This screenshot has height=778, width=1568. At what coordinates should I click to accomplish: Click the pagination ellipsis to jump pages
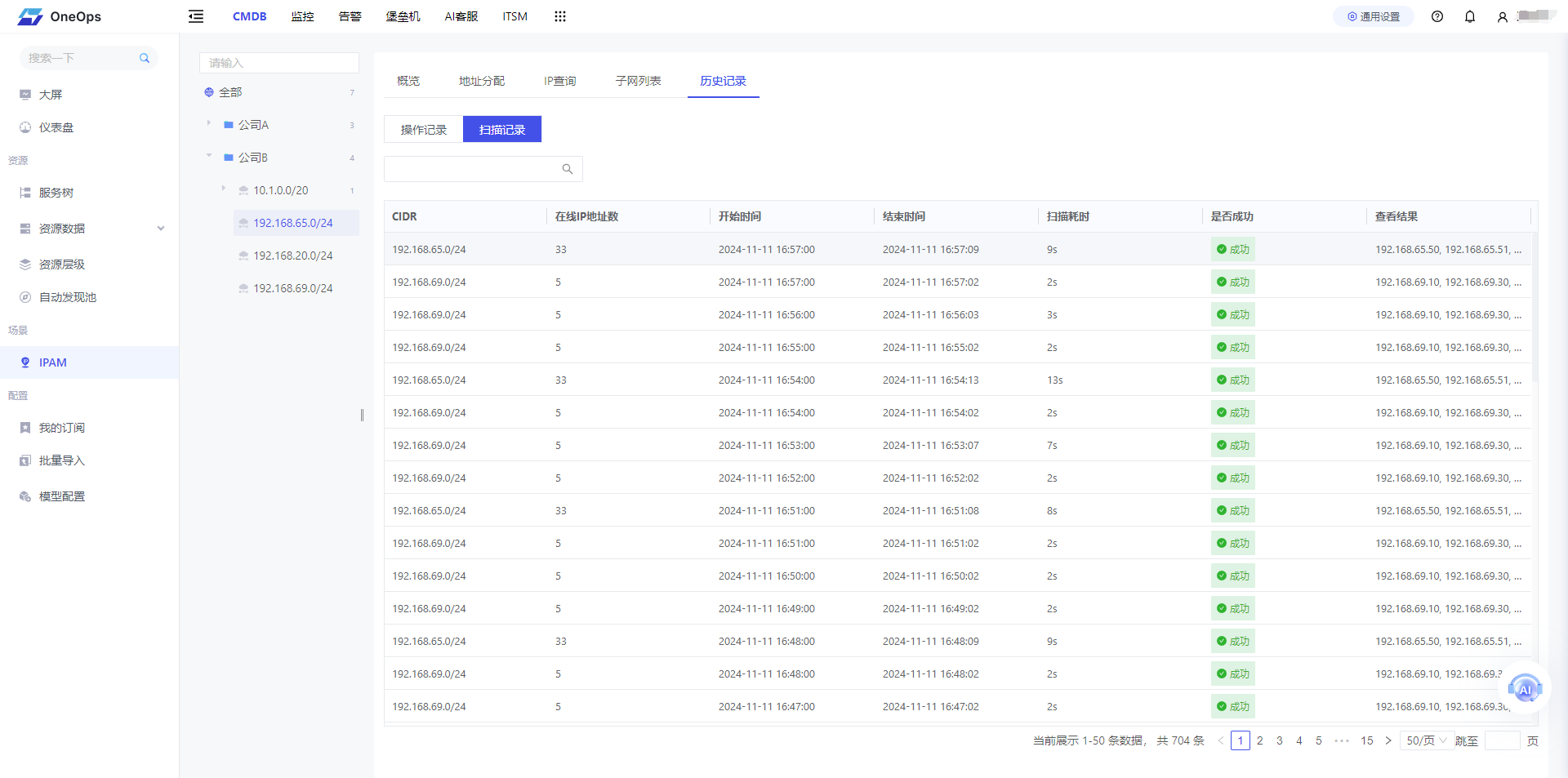(1342, 740)
